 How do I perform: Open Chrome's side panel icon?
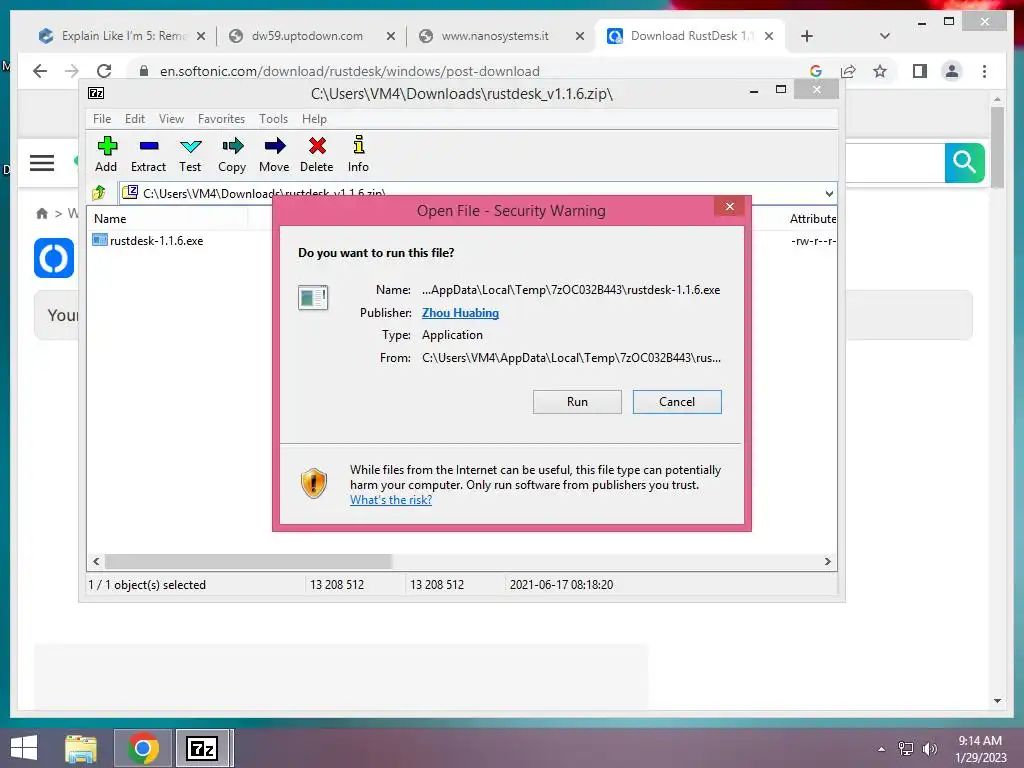pos(920,71)
